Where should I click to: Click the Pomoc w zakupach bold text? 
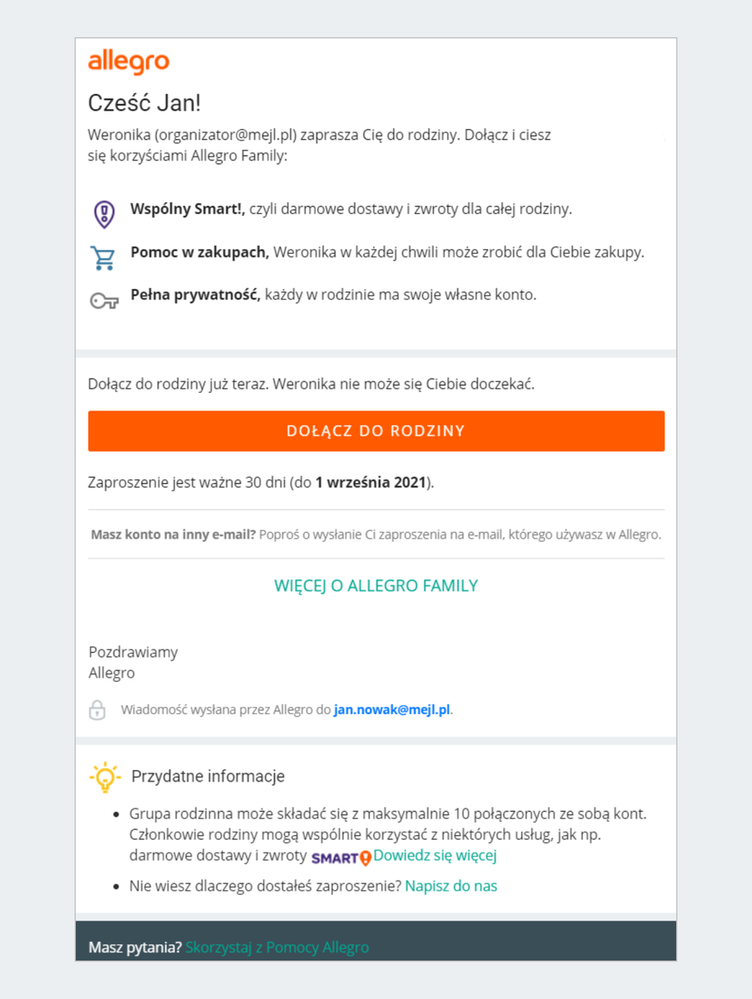(x=199, y=252)
